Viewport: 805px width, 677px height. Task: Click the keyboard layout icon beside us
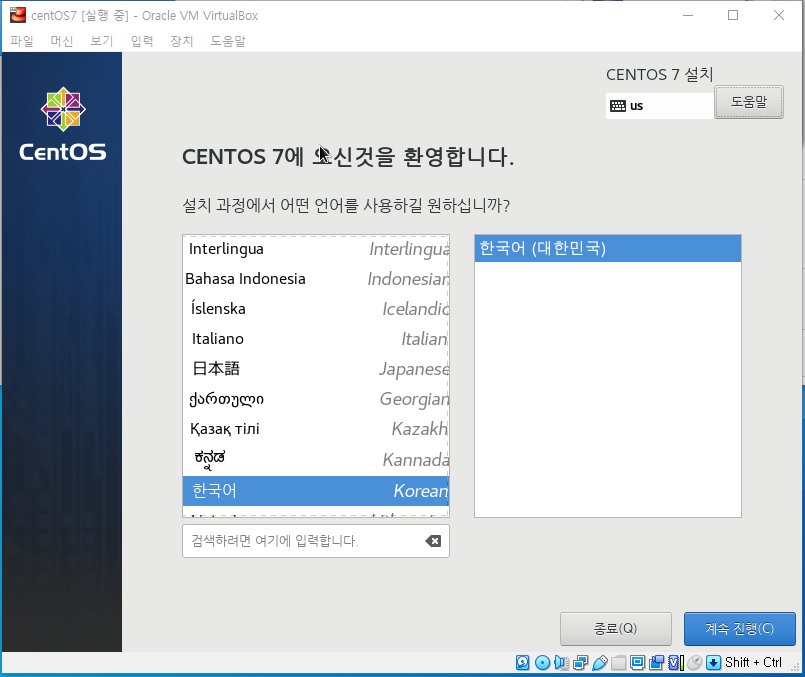[618, 106]
